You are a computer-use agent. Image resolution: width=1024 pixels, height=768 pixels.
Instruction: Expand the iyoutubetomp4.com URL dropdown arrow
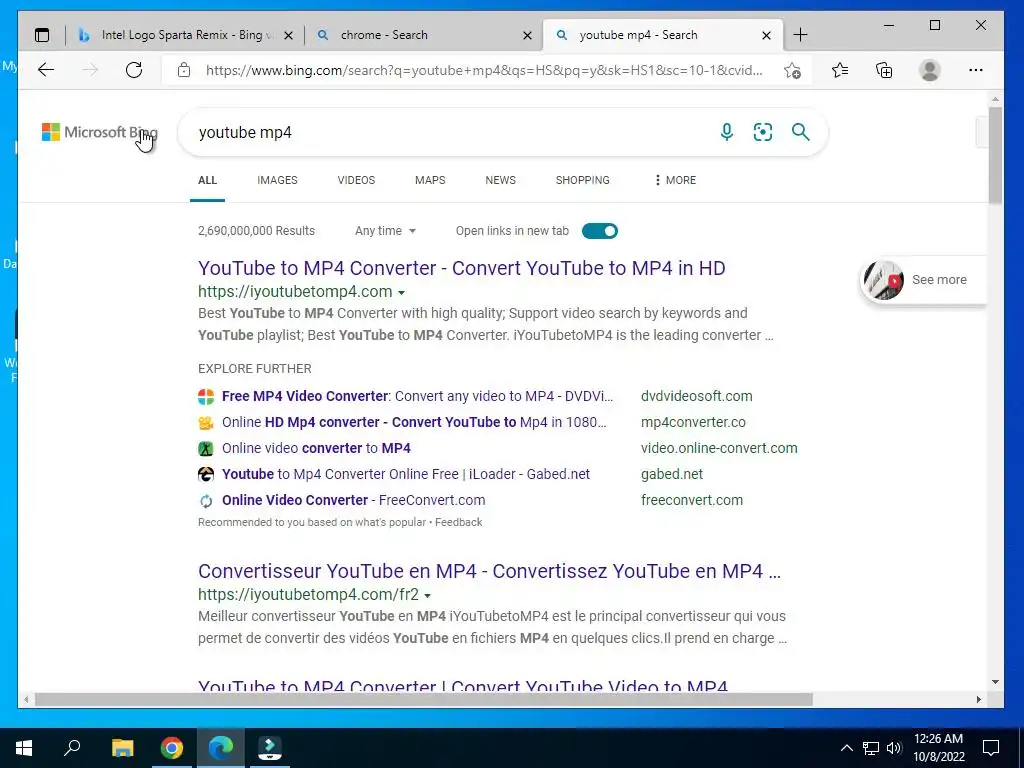coord(402,293)
